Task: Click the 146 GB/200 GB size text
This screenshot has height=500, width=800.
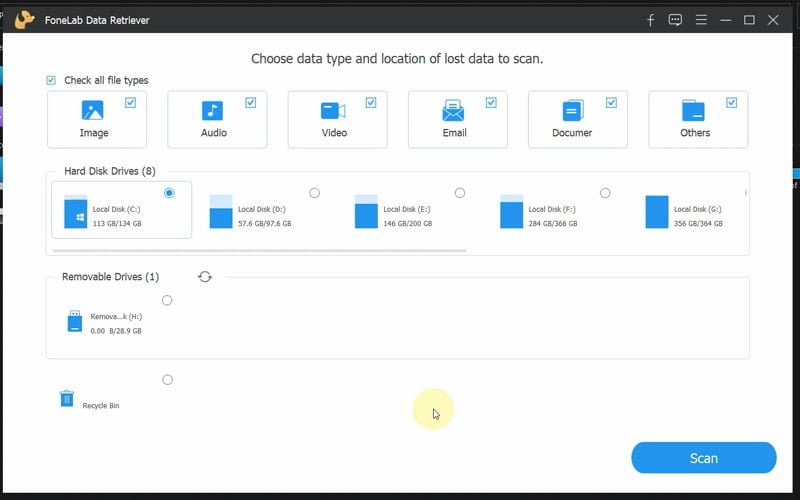Action: [x=408, y=223]
